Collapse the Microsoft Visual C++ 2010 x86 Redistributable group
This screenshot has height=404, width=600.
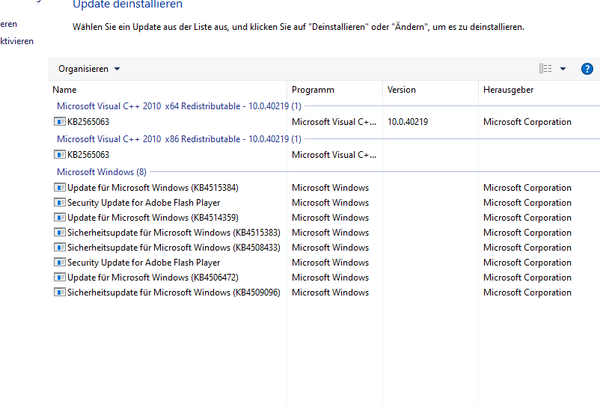179,139
